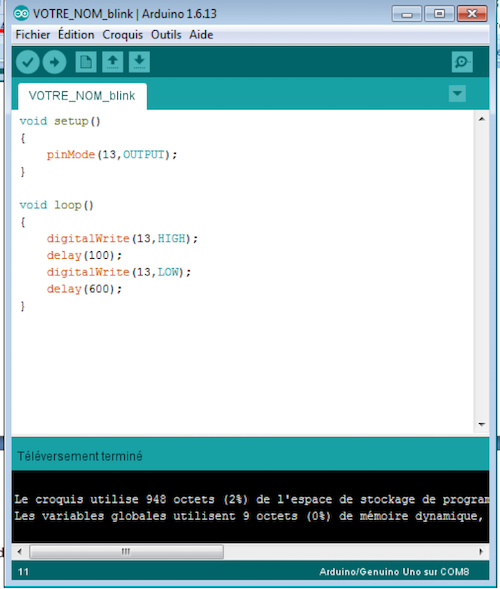The image size is (500, 589).
Task: Upload sketch with the right-arrow icon
Action: click(x=54, y=62)
